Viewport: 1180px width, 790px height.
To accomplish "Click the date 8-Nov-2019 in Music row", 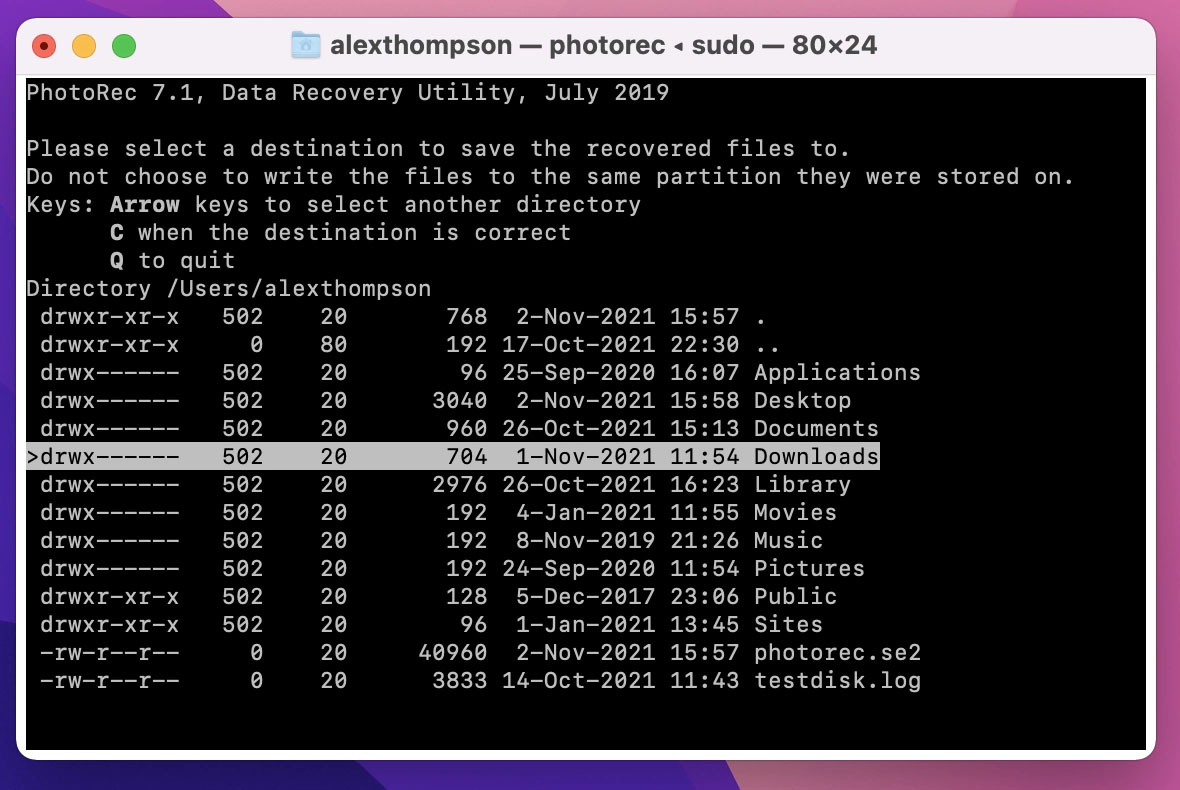I will [585, 540].
